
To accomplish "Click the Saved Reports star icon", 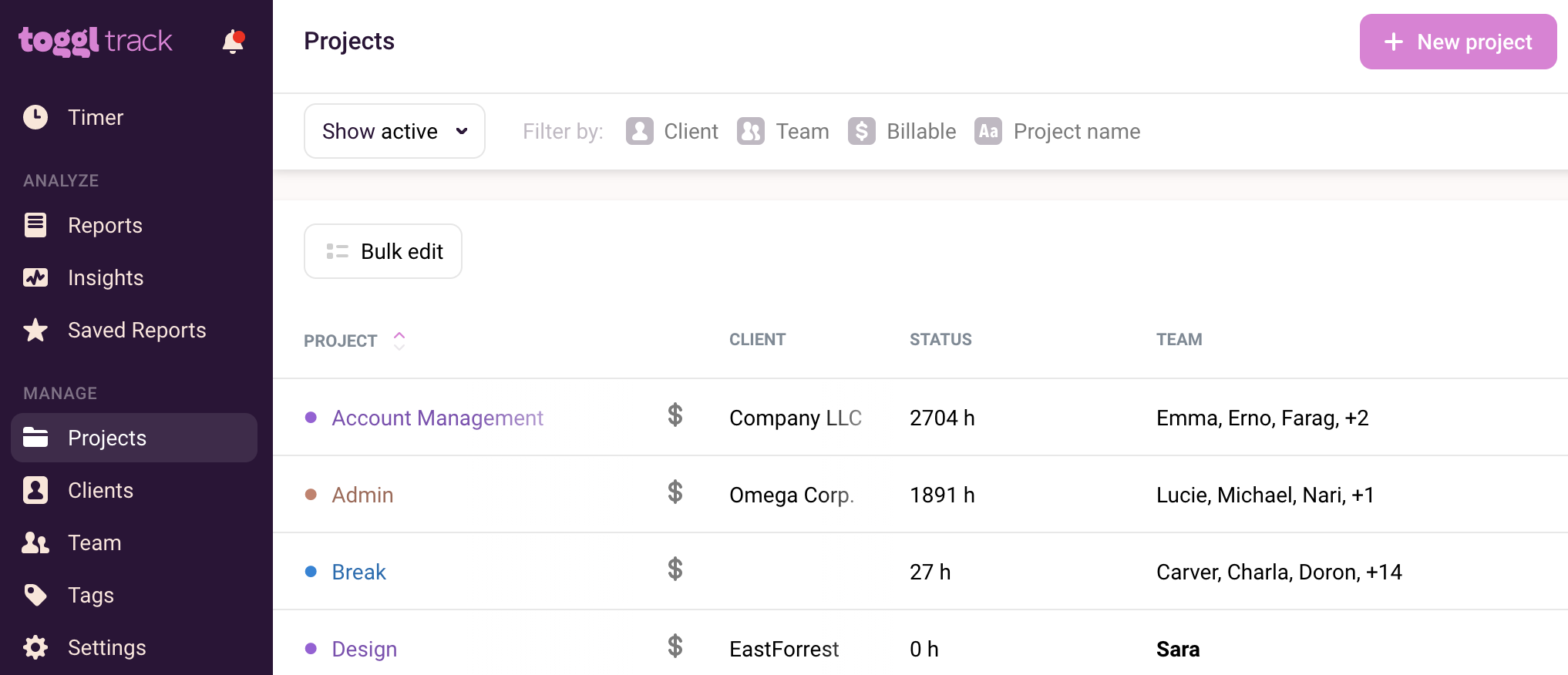I will point(35,331).
